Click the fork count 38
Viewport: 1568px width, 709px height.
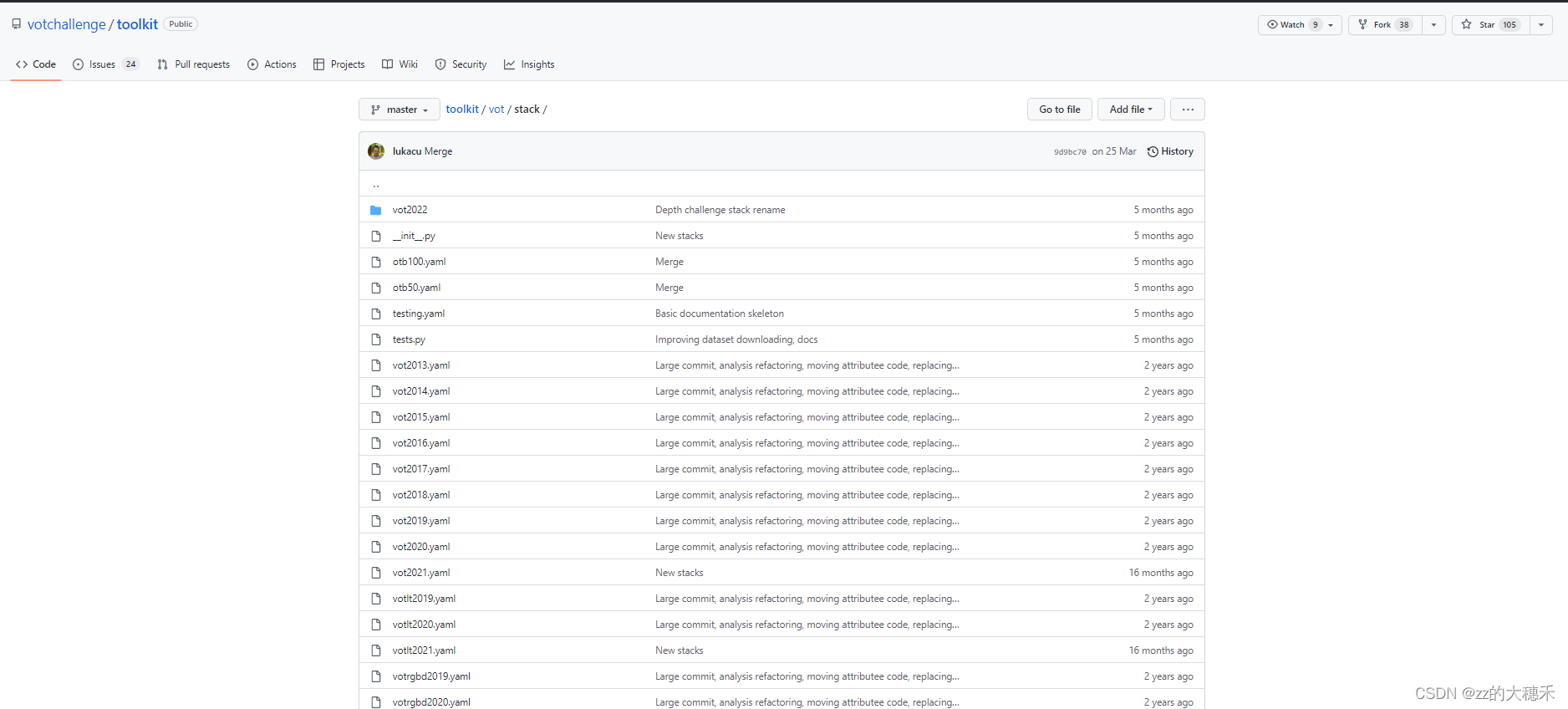[x=1404, y=25]
